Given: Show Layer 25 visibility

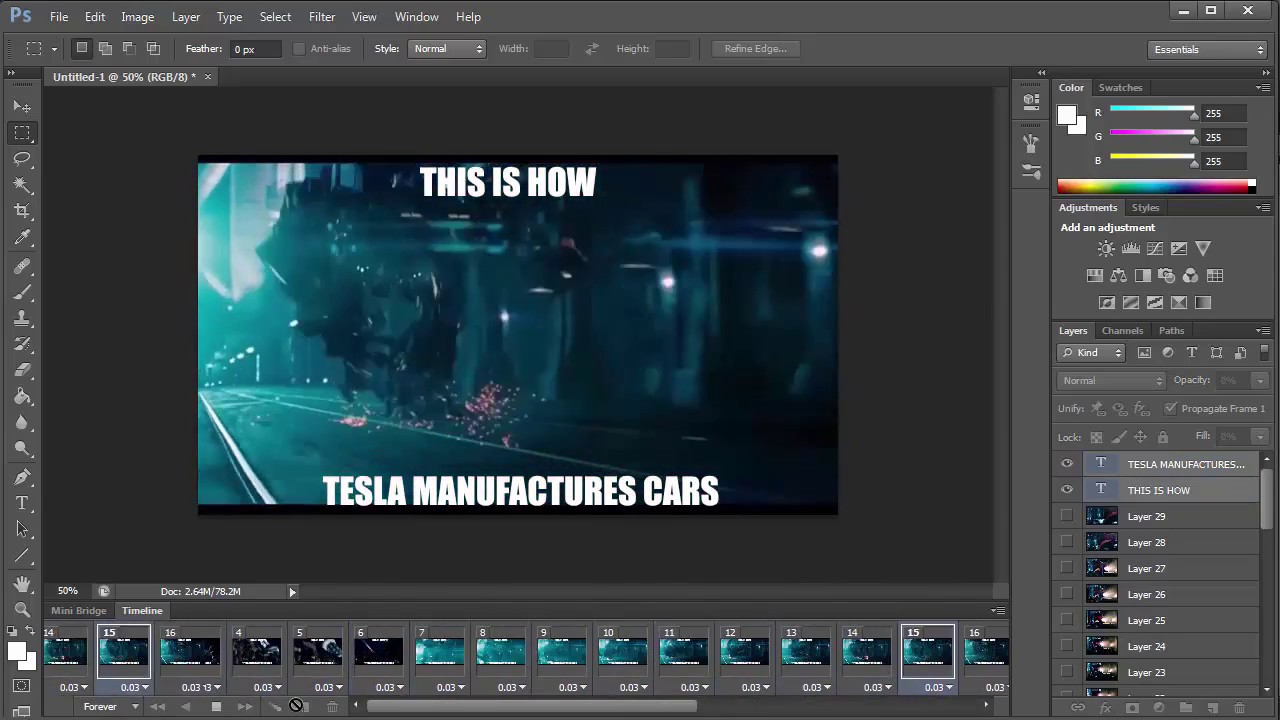Looking at the screenshot, I should (1067, 620).
